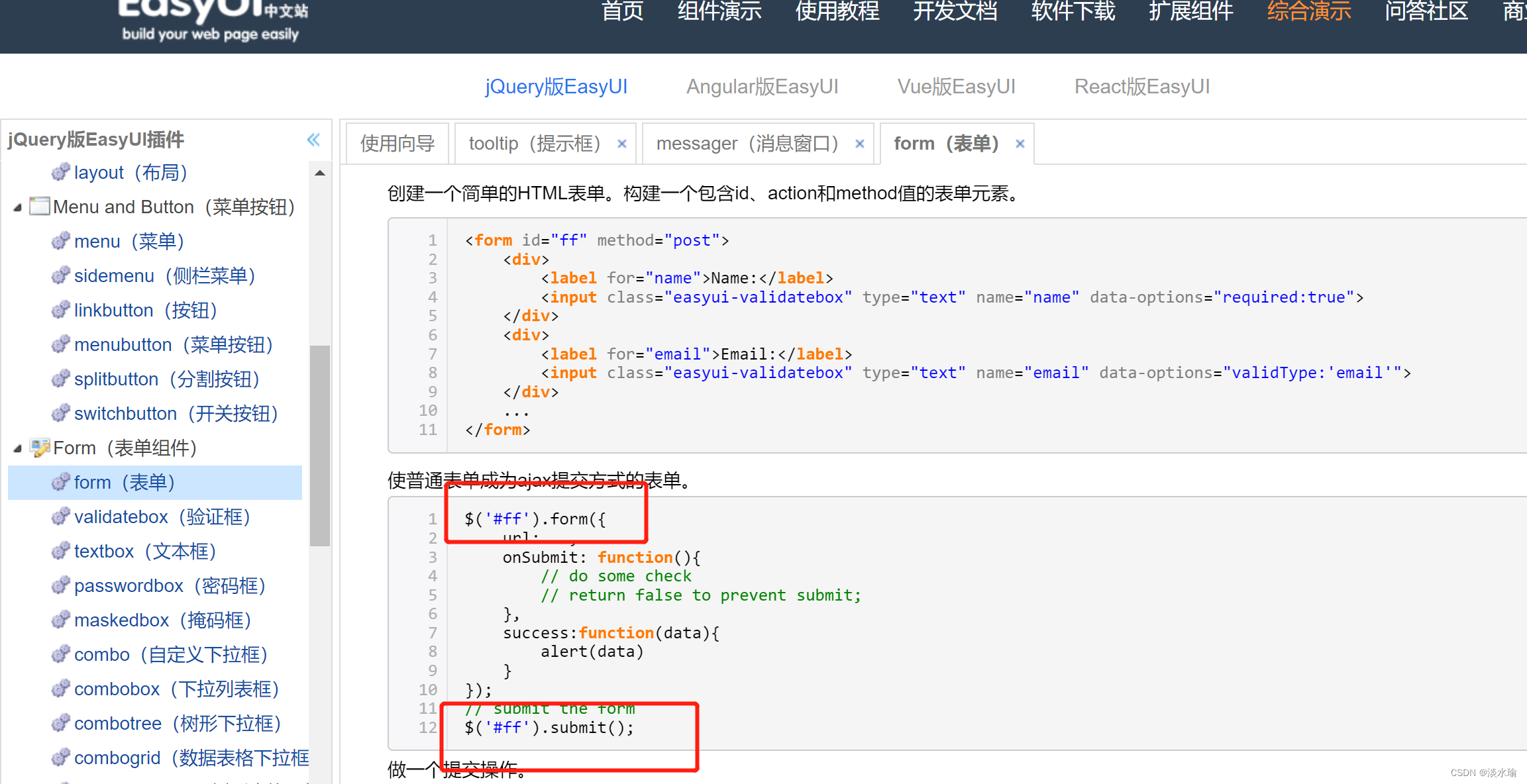Open switchbutton（开关按钮）in the plugin tree
This screenshot has width=1527, height=784.
pos(176,413)
